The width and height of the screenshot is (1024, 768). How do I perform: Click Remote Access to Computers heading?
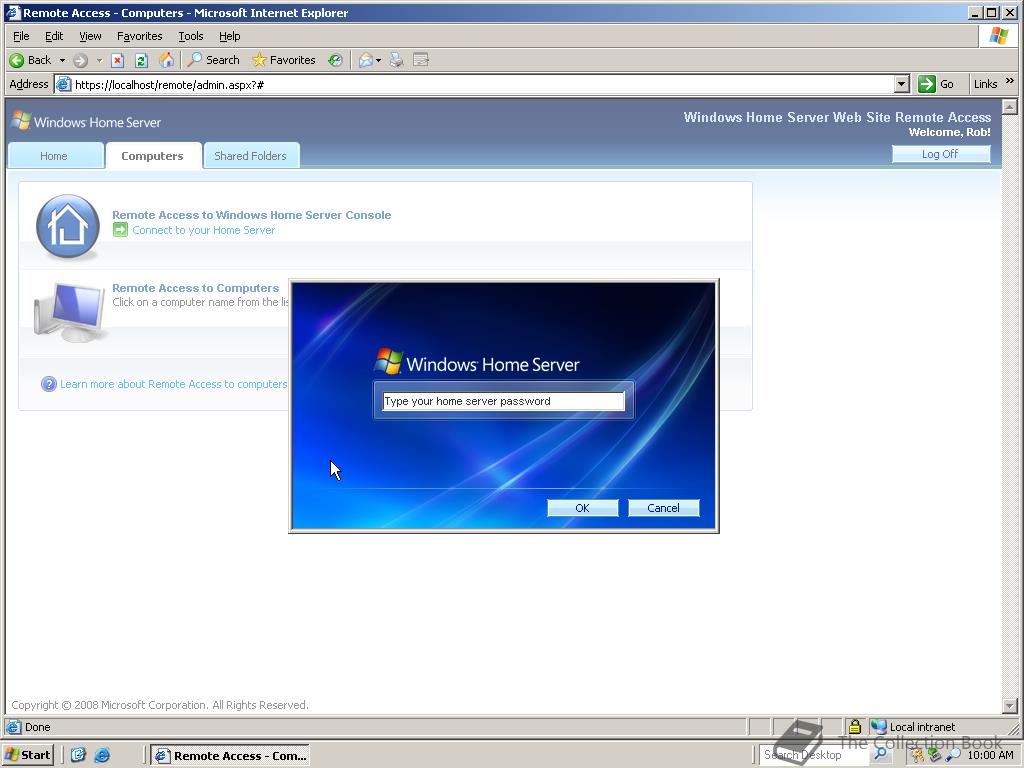[195, 288]
